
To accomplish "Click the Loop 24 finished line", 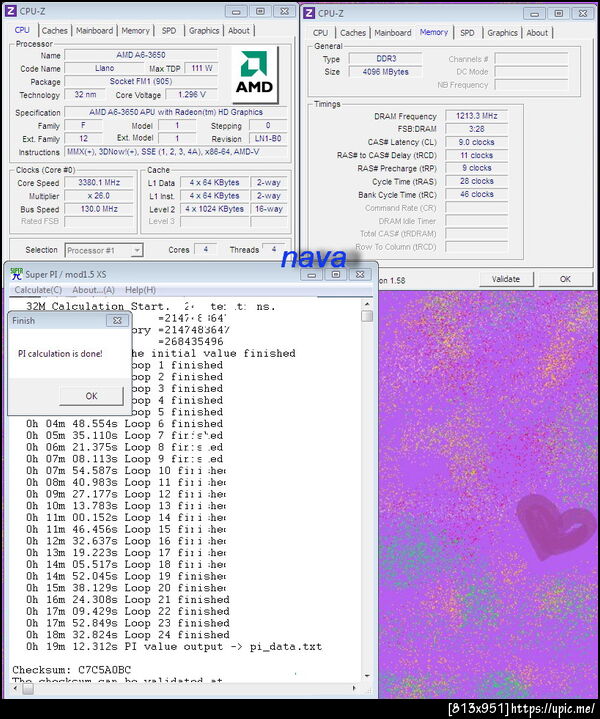I will [x=128, y=635].
